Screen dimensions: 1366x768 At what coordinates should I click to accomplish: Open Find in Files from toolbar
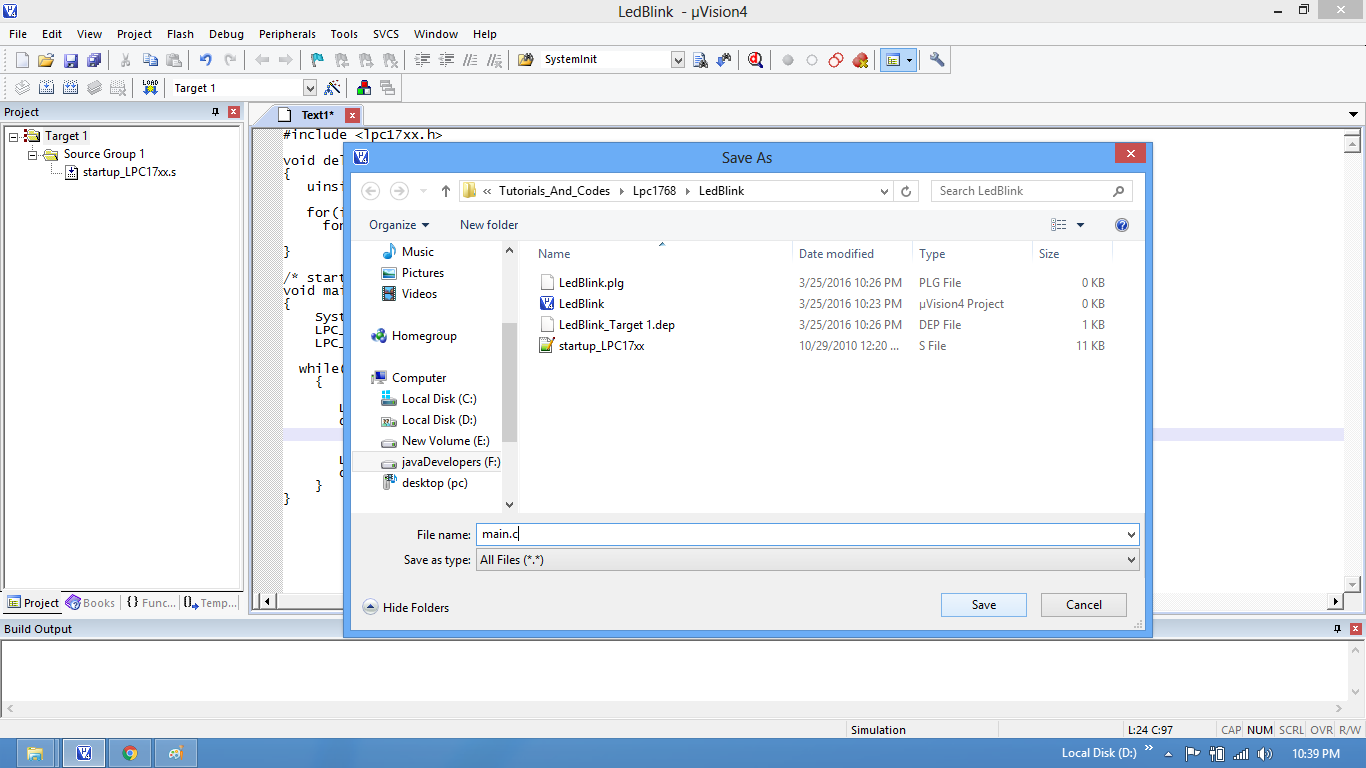526,60
